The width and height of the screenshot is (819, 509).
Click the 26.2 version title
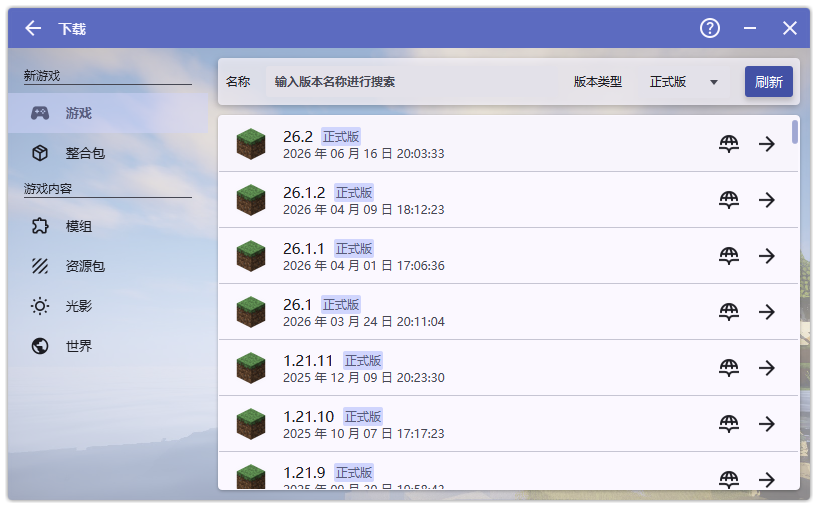pyautogui.click(x=298, y=137)
